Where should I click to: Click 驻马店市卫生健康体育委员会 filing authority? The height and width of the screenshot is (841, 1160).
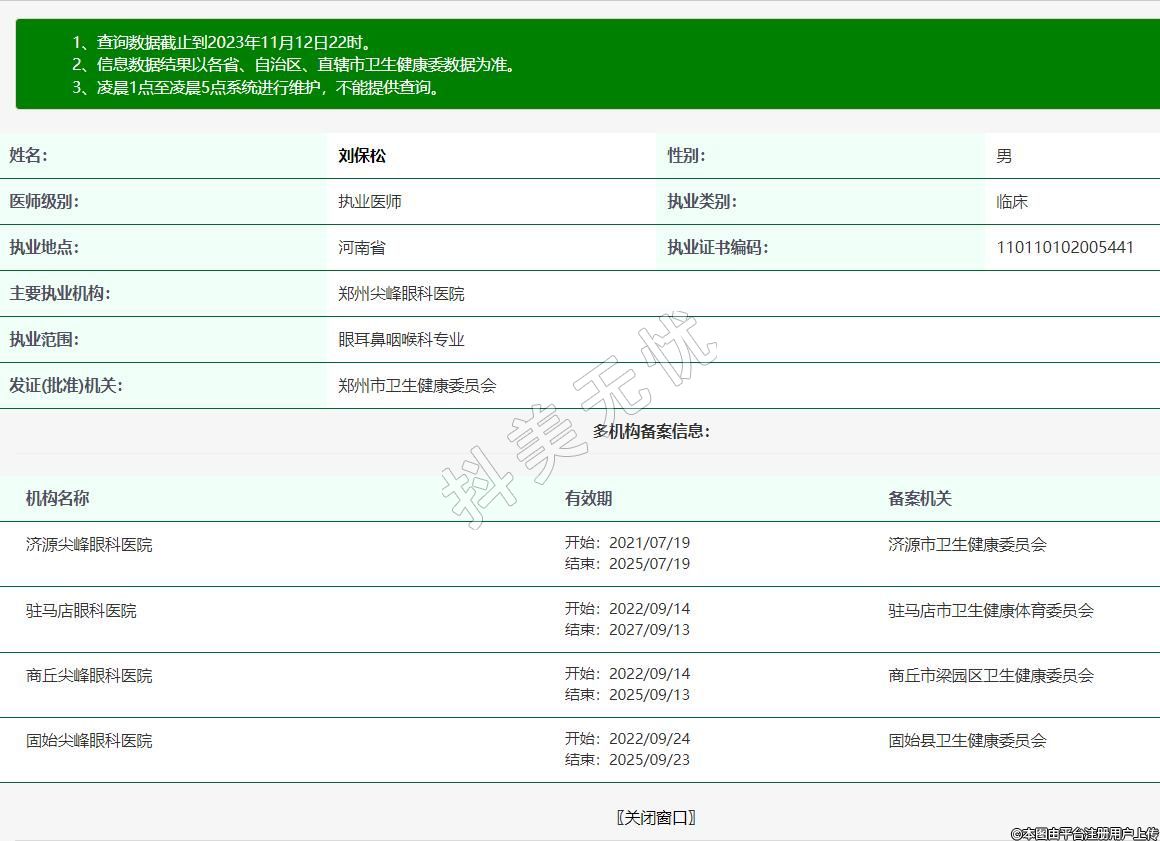pos(990,611)
